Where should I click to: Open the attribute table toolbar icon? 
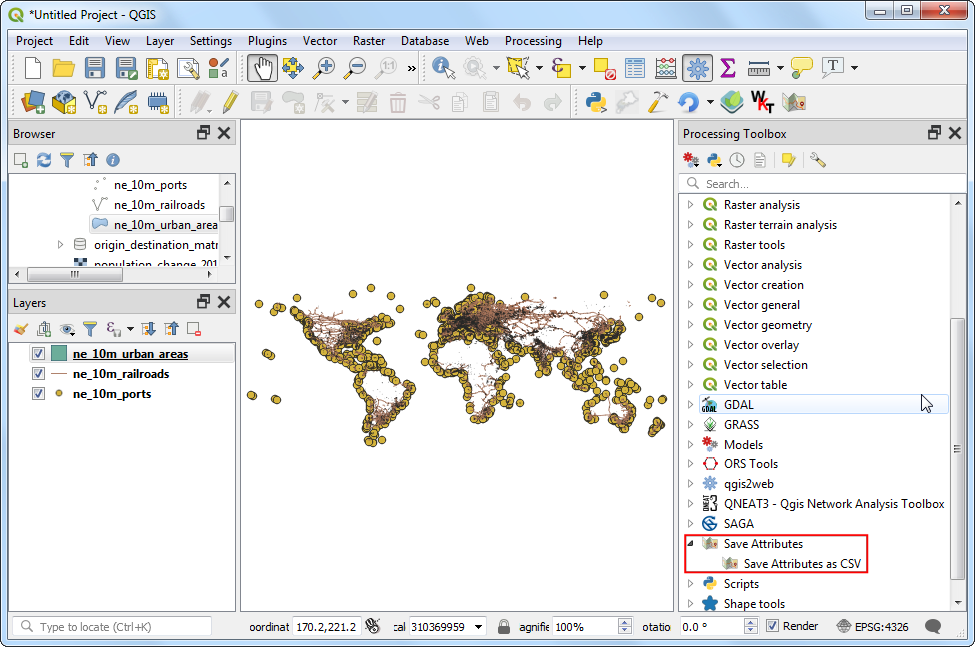[x=635, y=68]
